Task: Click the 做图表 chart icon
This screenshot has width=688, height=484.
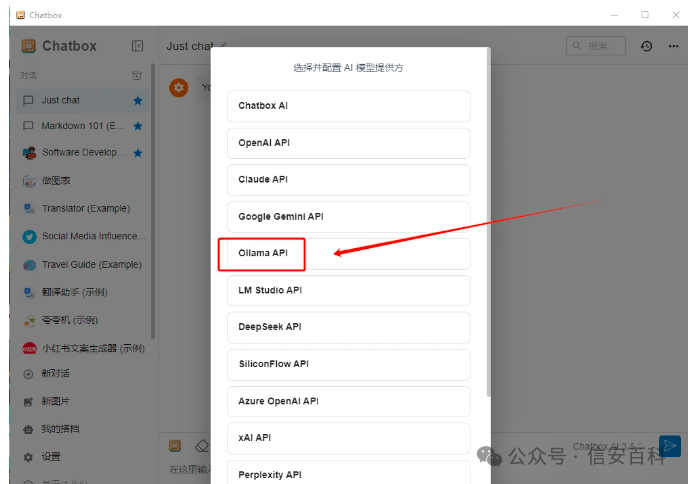Action: (29, 181)
